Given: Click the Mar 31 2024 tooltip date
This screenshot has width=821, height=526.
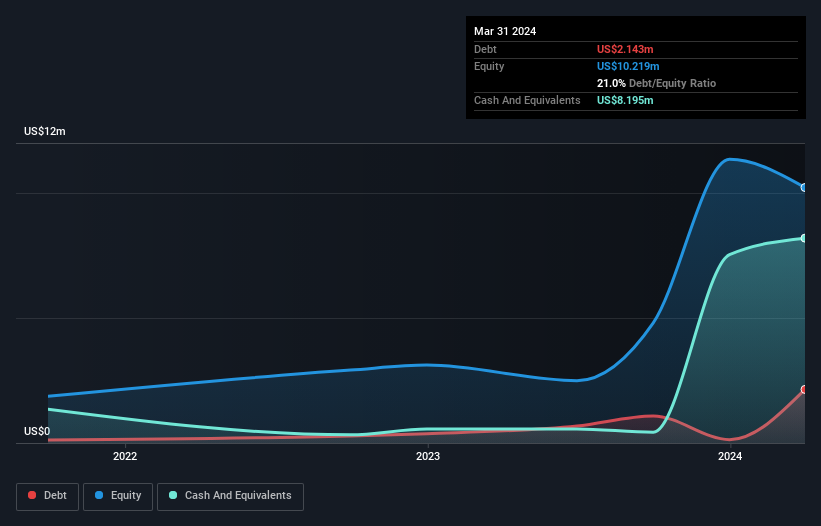Looking at the screenshot, I should 505,31.
